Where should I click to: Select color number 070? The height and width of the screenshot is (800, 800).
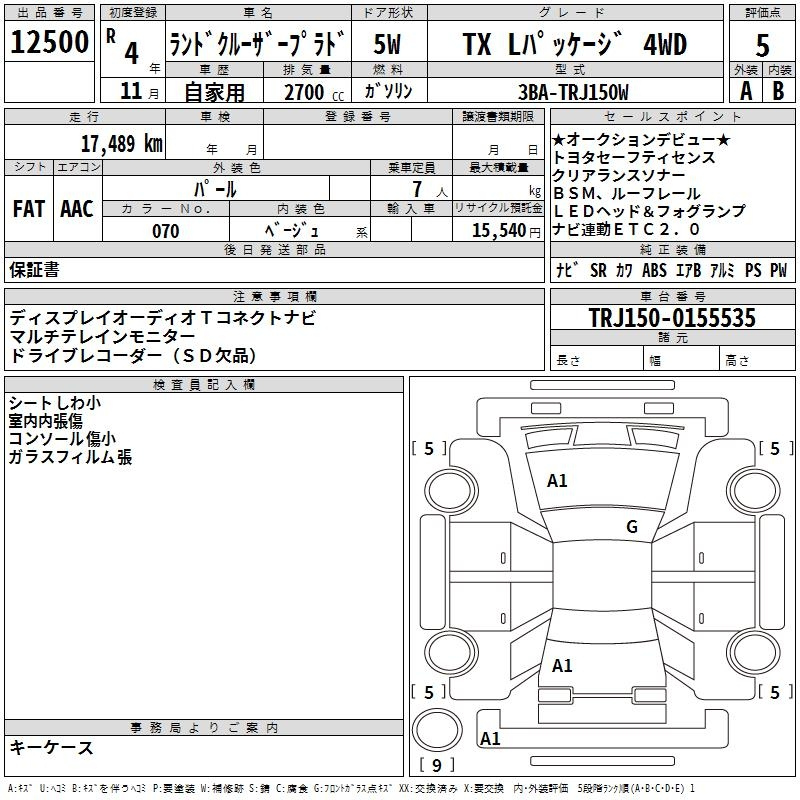pyautogui.click(x=166, y=231)
